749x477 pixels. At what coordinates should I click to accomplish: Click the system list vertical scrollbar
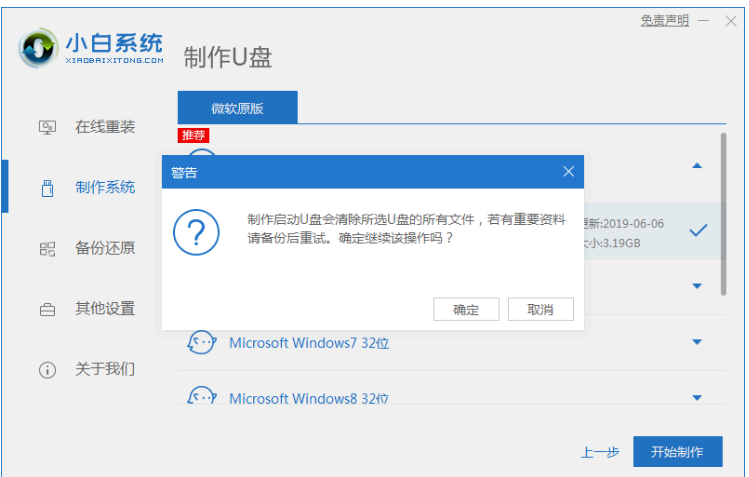723,214
